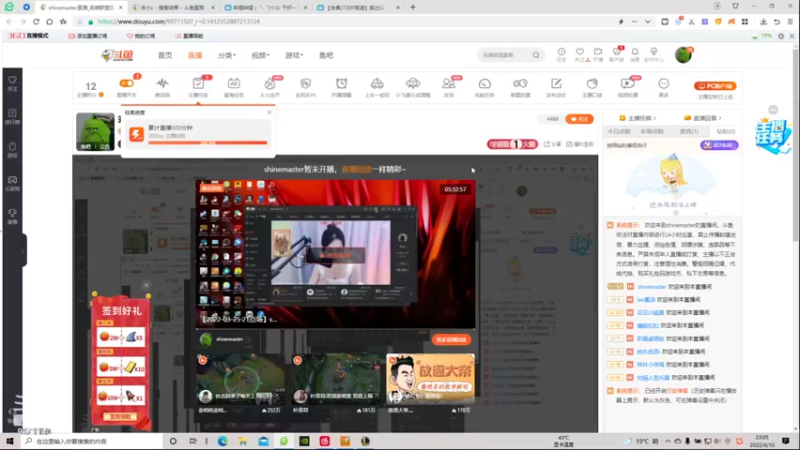800x450 pixels.
Task: Click shinemaster username in chat
Action: coord(652,287)
